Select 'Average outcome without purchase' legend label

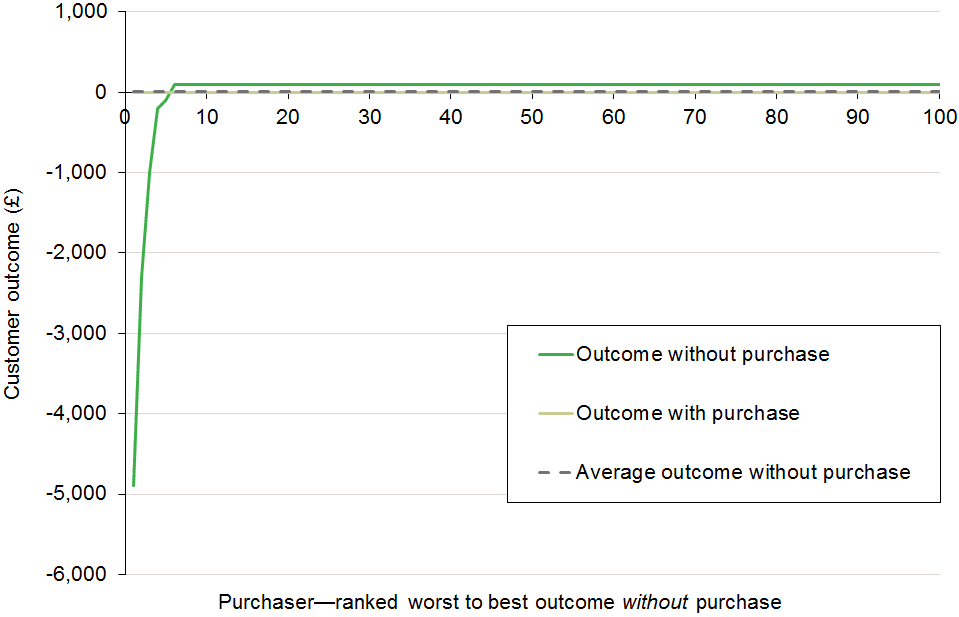coord(743,472)
